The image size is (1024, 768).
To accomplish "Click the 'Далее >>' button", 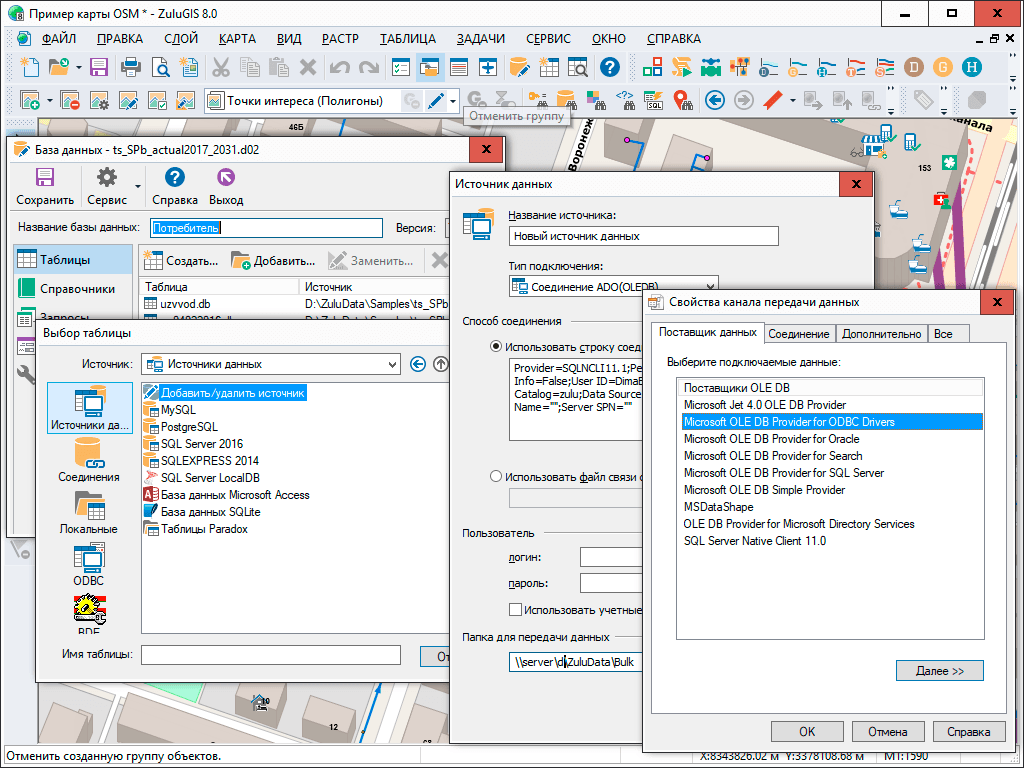I will (x=939, y=671).
